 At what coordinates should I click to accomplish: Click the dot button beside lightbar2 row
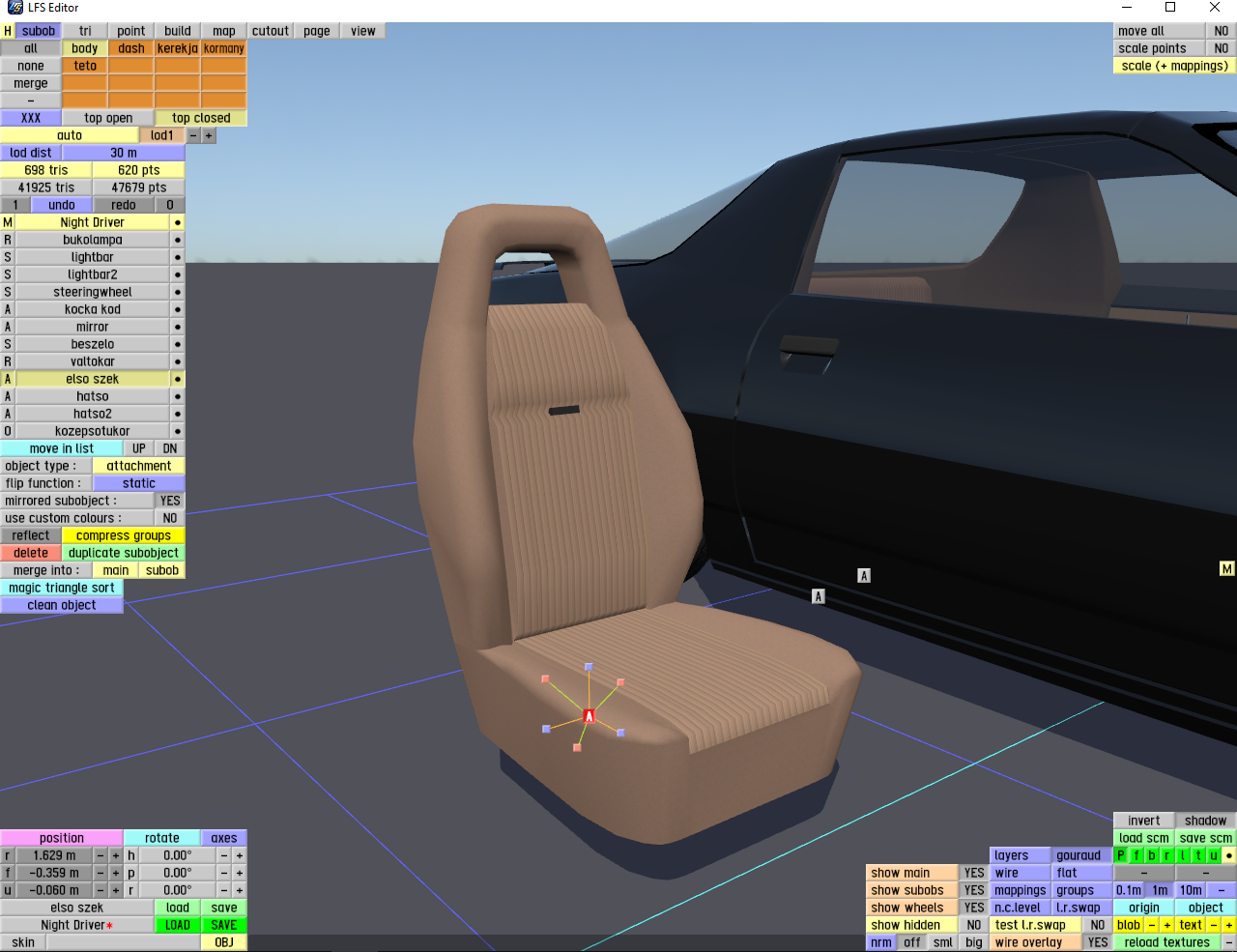[178, 274]
